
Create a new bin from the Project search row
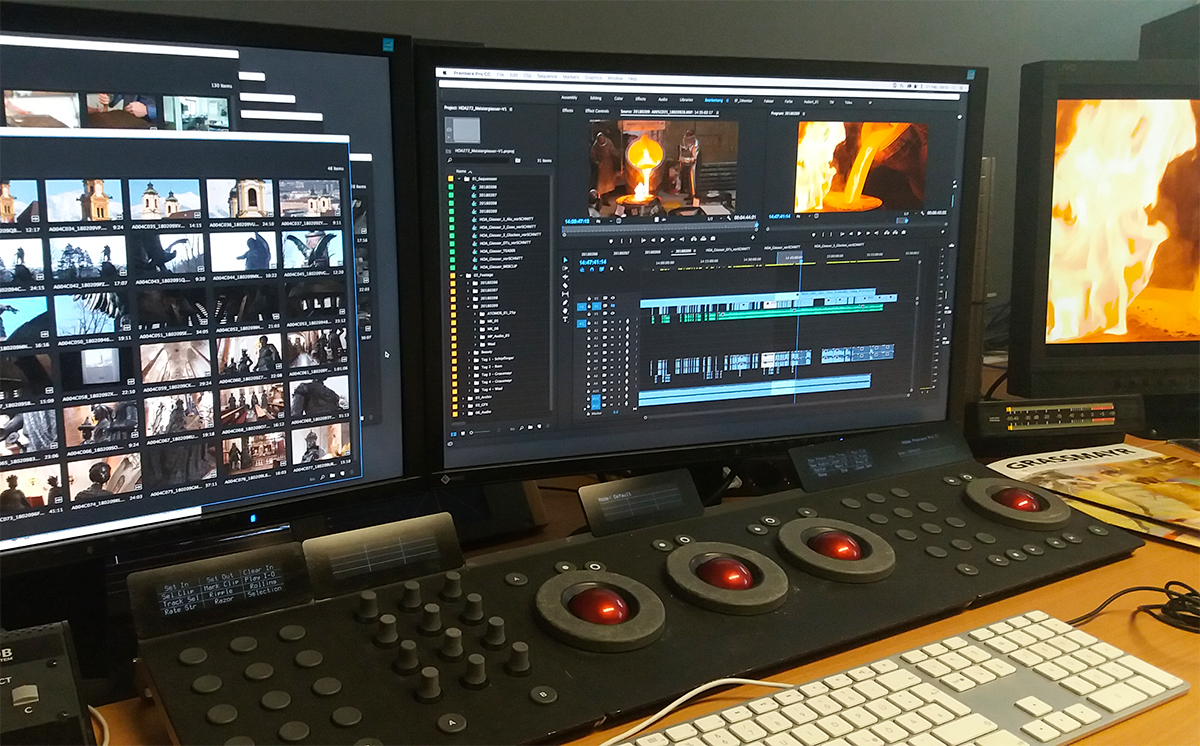pyautogui.click(x=518, y=160)
